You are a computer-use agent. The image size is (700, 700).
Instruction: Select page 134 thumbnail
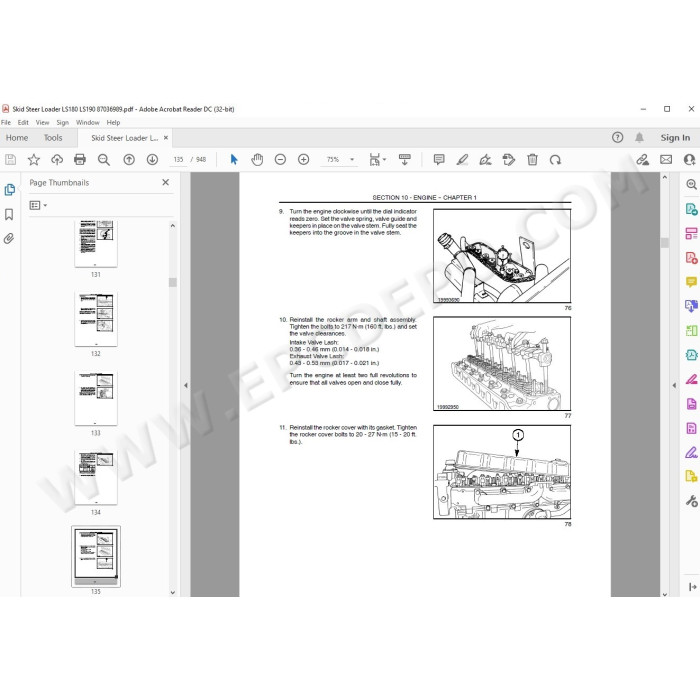pos(96,478)
